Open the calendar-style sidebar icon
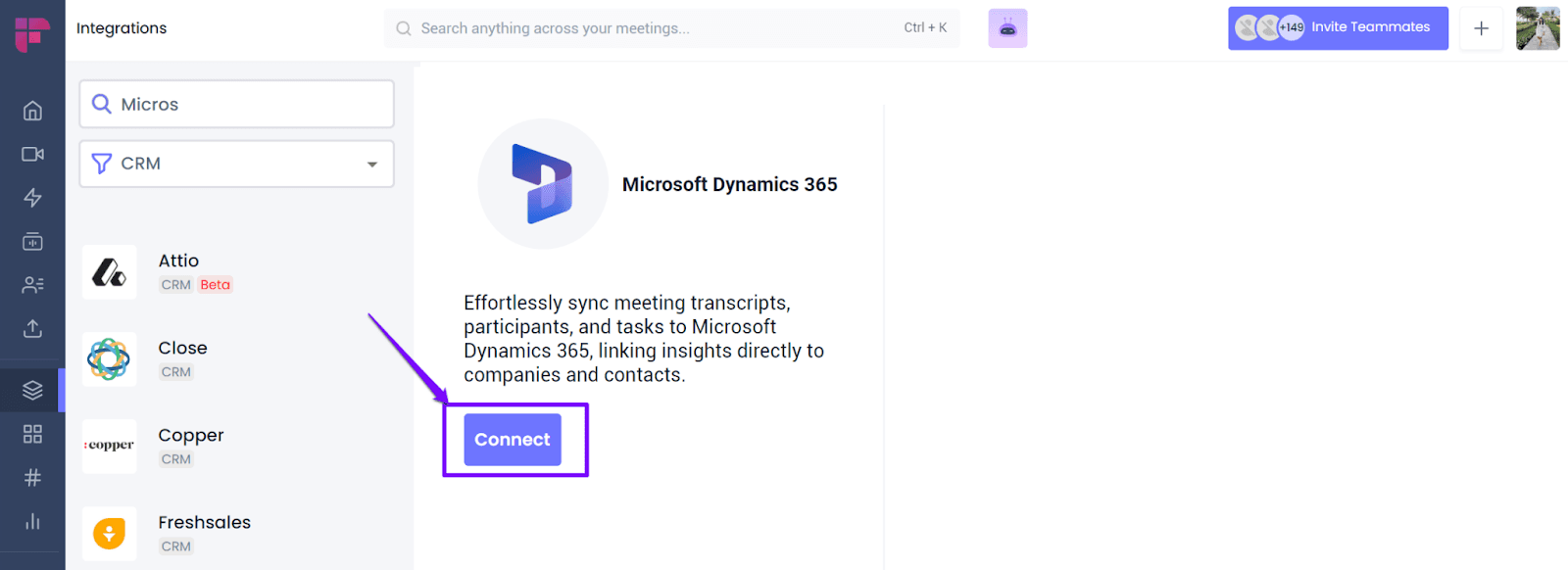The height and width of the screenshot is (570, 1568). click(x=32, y=241)
